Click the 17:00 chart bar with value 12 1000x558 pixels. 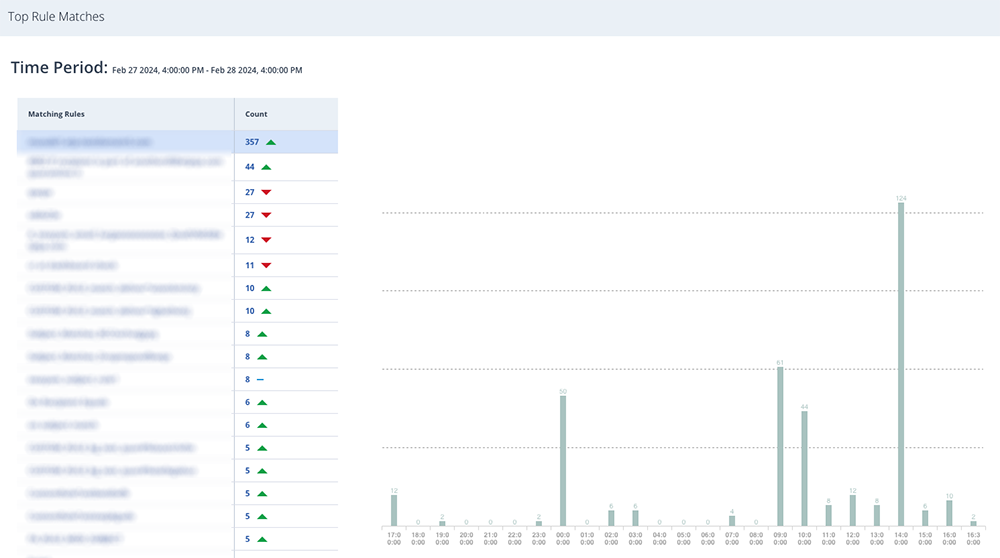pos(393,510)
